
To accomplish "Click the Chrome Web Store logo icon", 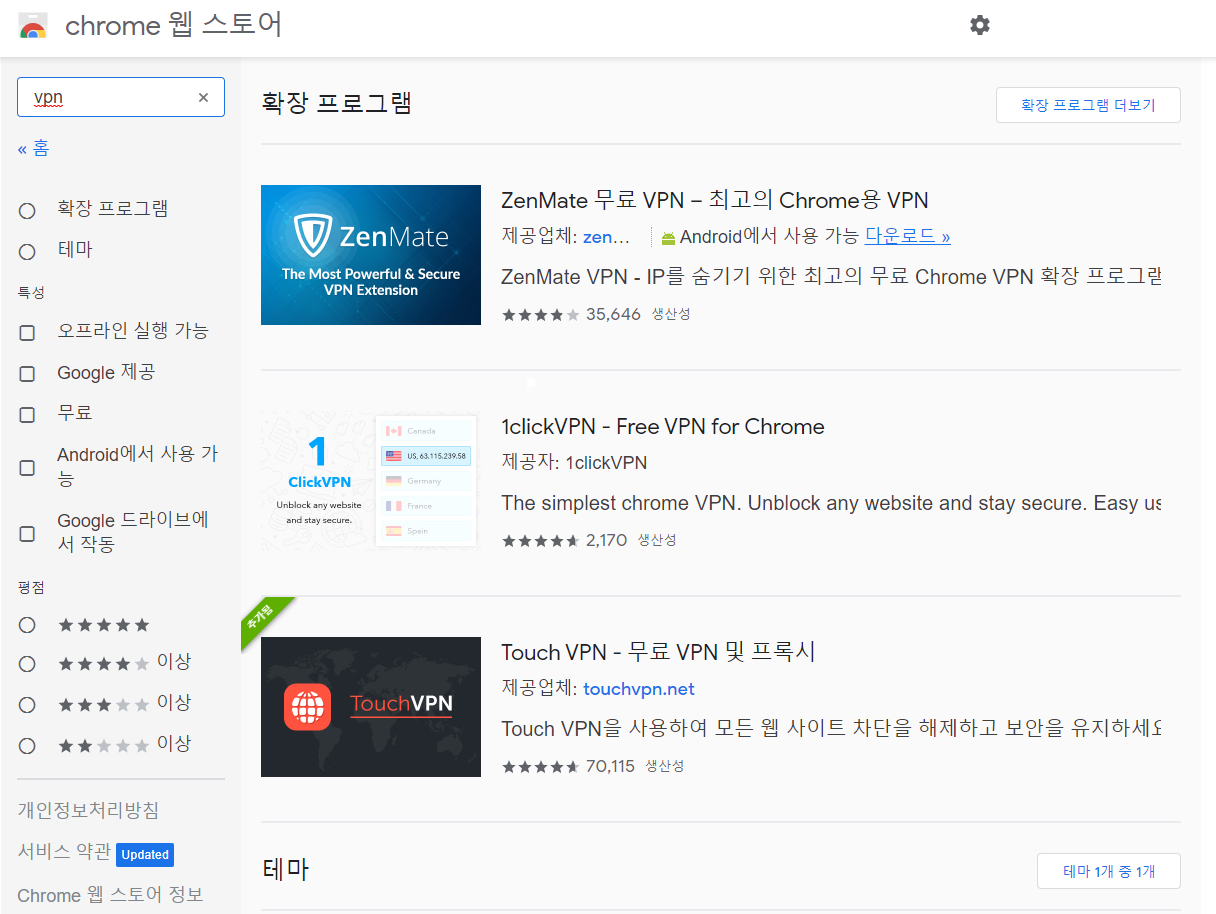I will pos(33,26).
